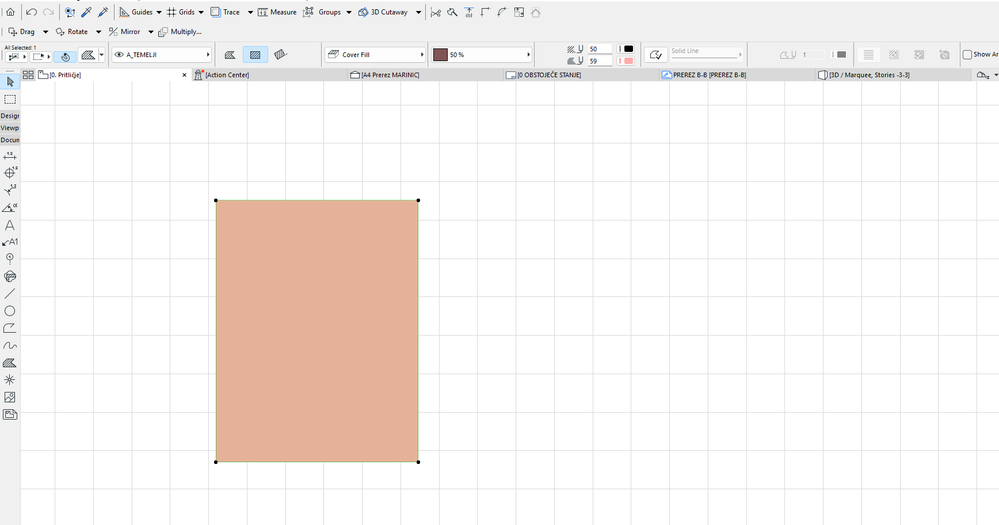The image size is (999, 525).
Task: Select the Arrow tool in the toolbox
Action: 10,82
